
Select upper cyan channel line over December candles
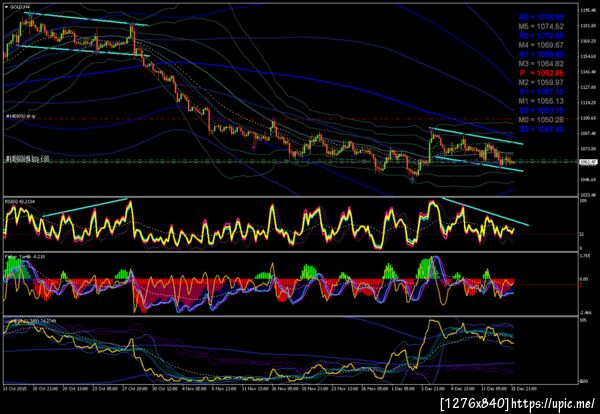pyautogui.click(x=476, y=135)
